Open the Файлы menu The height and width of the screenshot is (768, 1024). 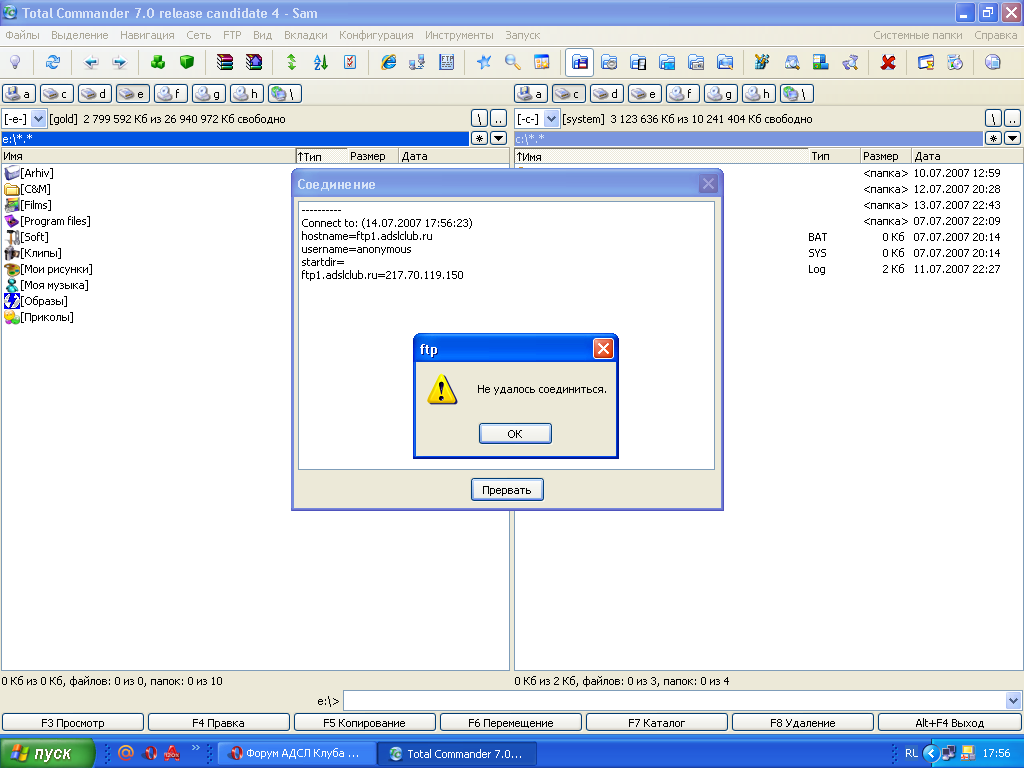22,35
